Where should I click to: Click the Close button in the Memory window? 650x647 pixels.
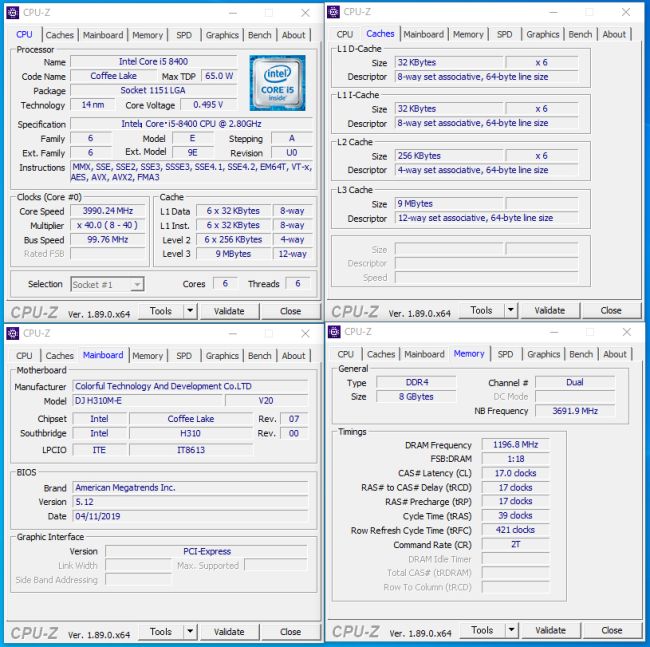pos(612,630)
